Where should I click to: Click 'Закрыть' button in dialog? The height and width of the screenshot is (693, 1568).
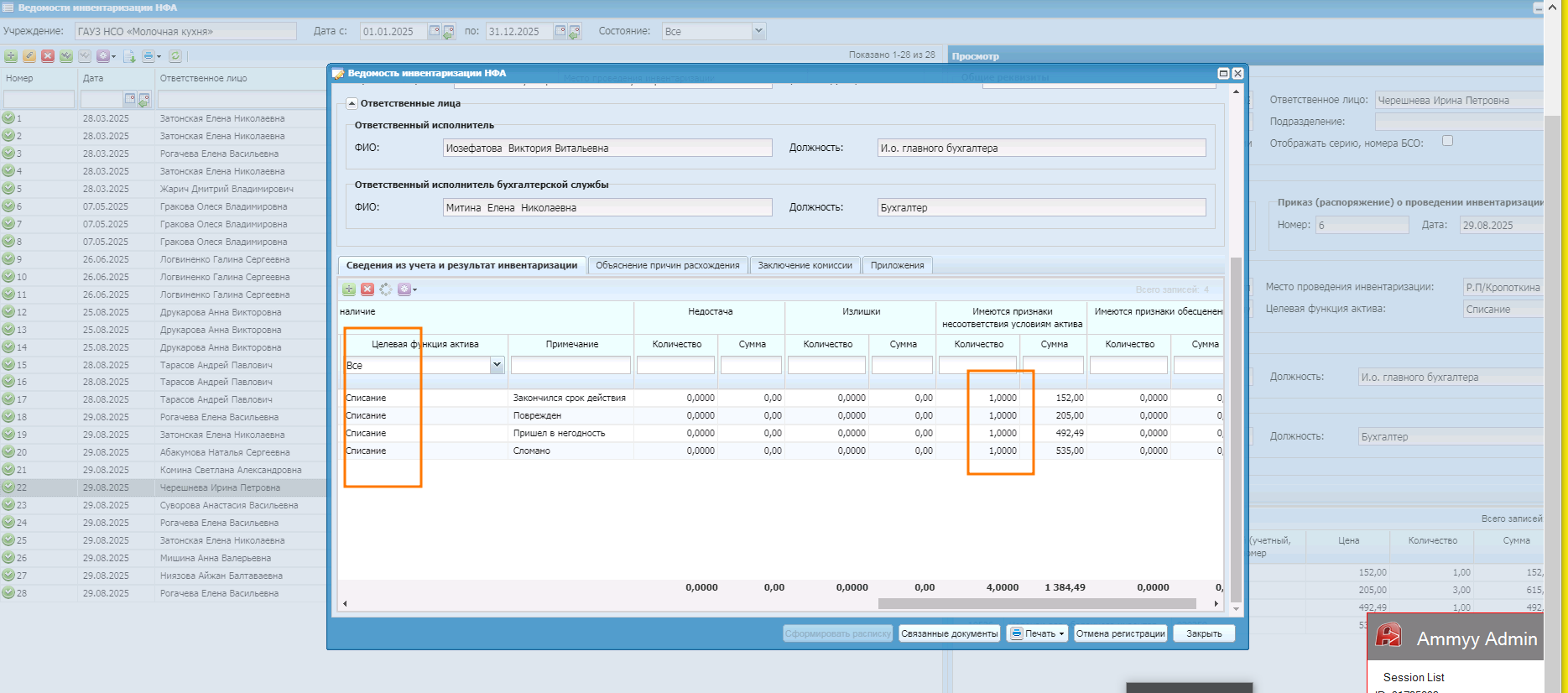[x=1204, y=633]
